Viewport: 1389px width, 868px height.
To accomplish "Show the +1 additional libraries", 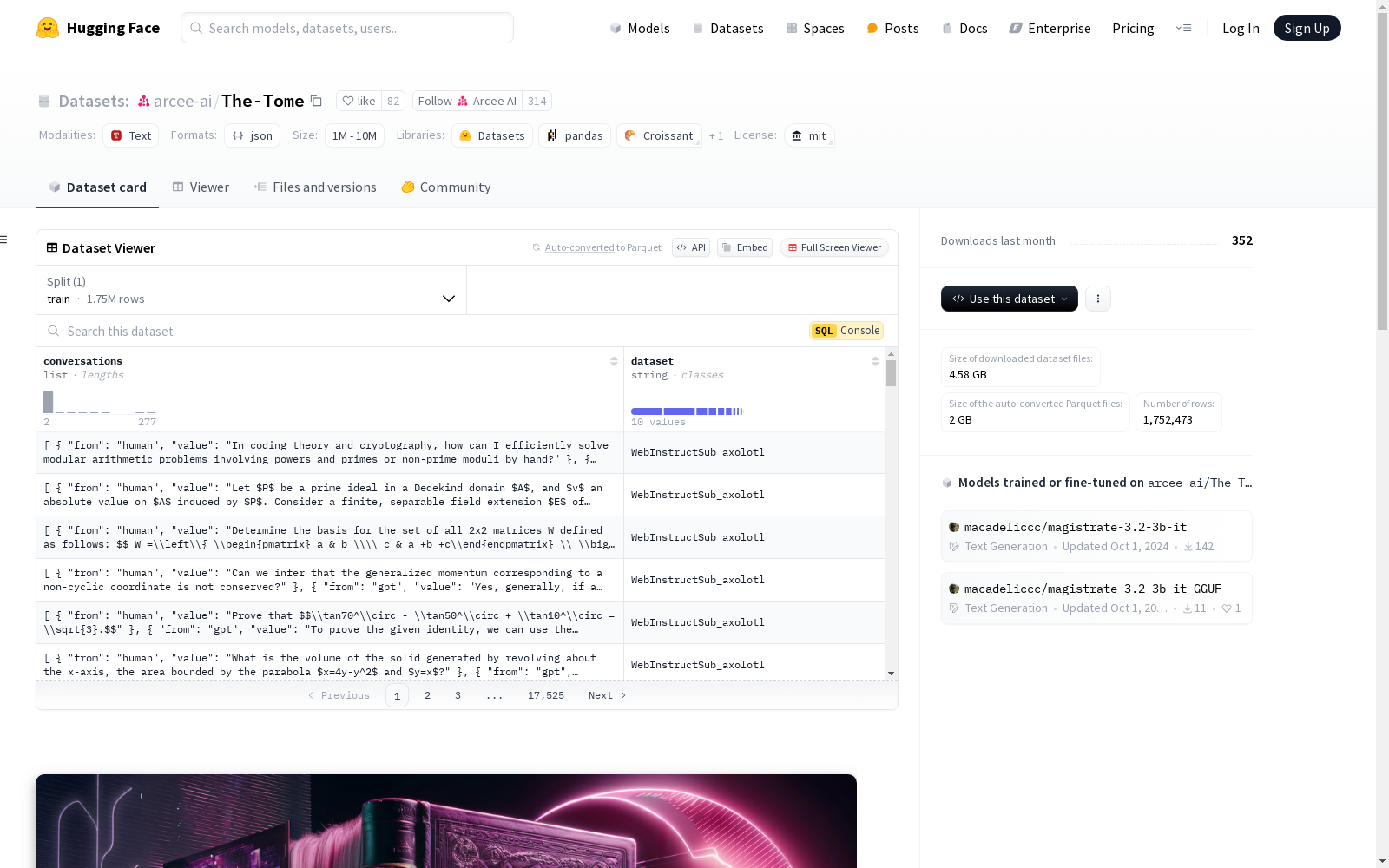I will [716, 135].
